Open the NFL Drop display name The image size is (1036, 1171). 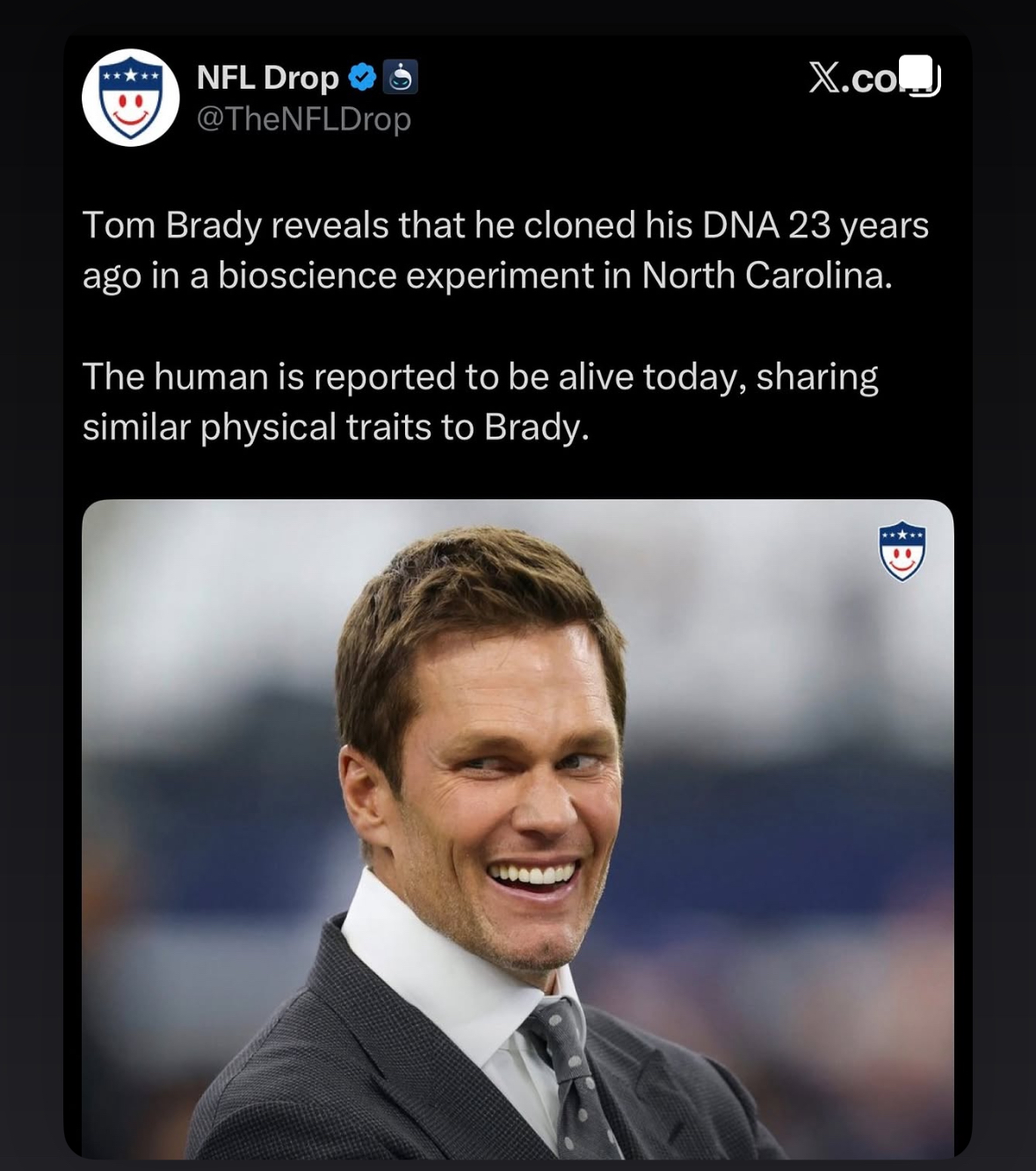267,77
